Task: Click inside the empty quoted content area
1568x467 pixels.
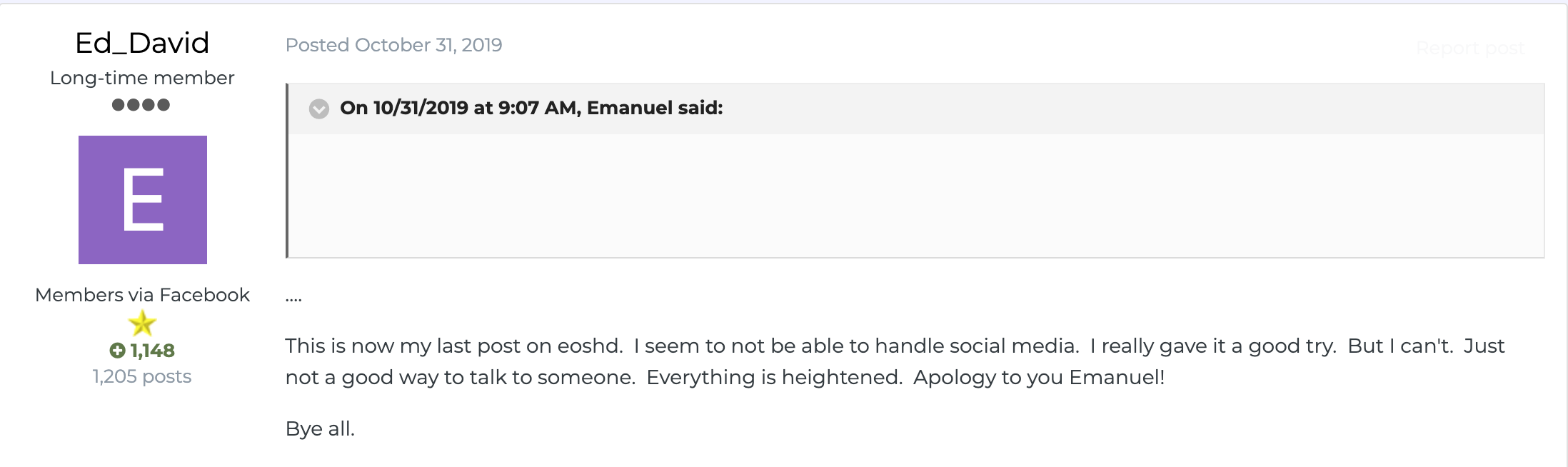Action: click(x=916, y=195)
